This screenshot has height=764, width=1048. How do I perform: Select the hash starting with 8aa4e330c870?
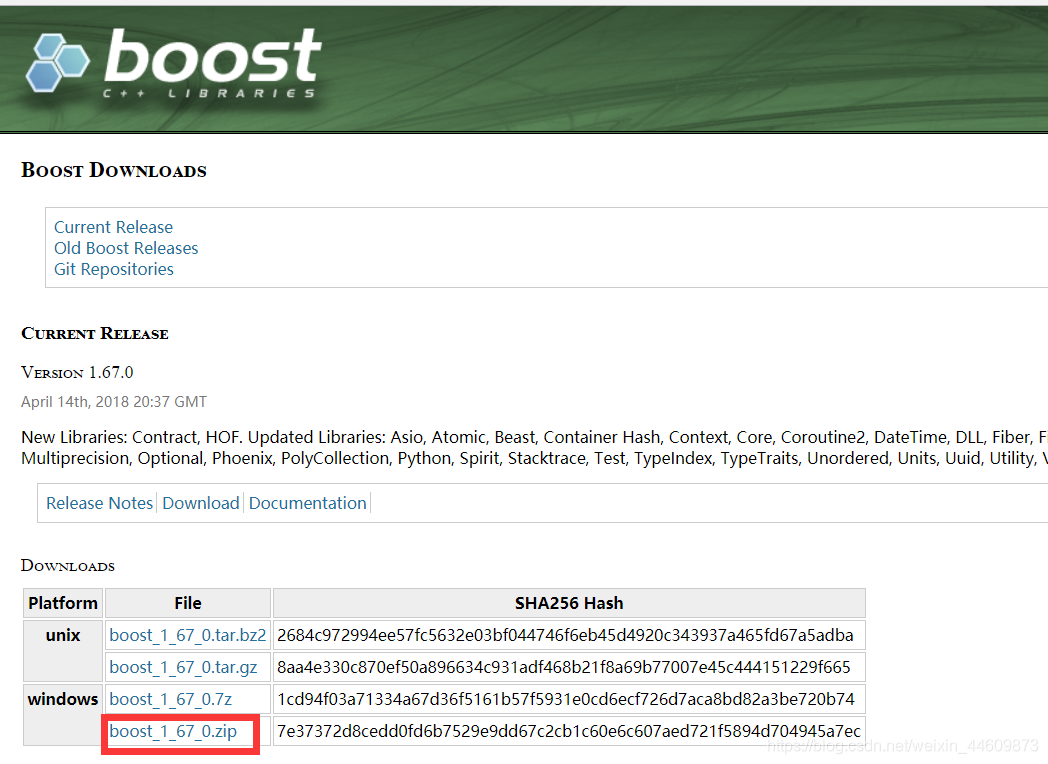pos(563,667)
